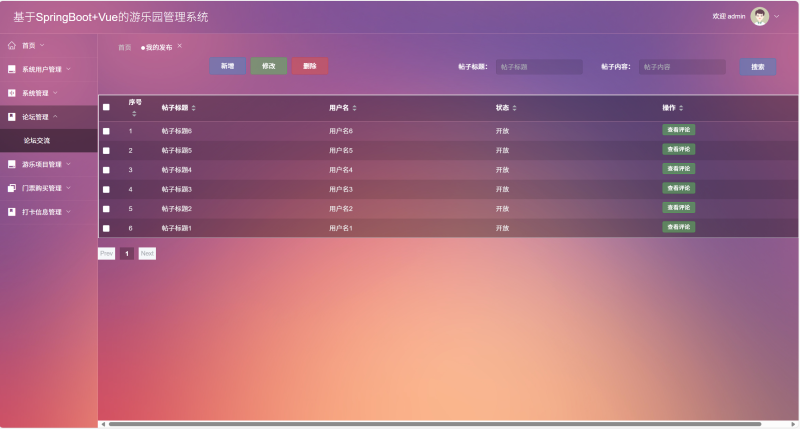This screenshot has height=429, width=800.
Task: Sort by the 状态 column arrows
Action: pos(514,108)
